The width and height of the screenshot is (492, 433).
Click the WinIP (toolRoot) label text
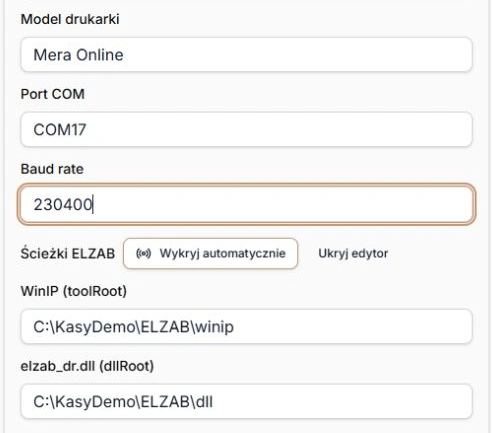point(74,291)
